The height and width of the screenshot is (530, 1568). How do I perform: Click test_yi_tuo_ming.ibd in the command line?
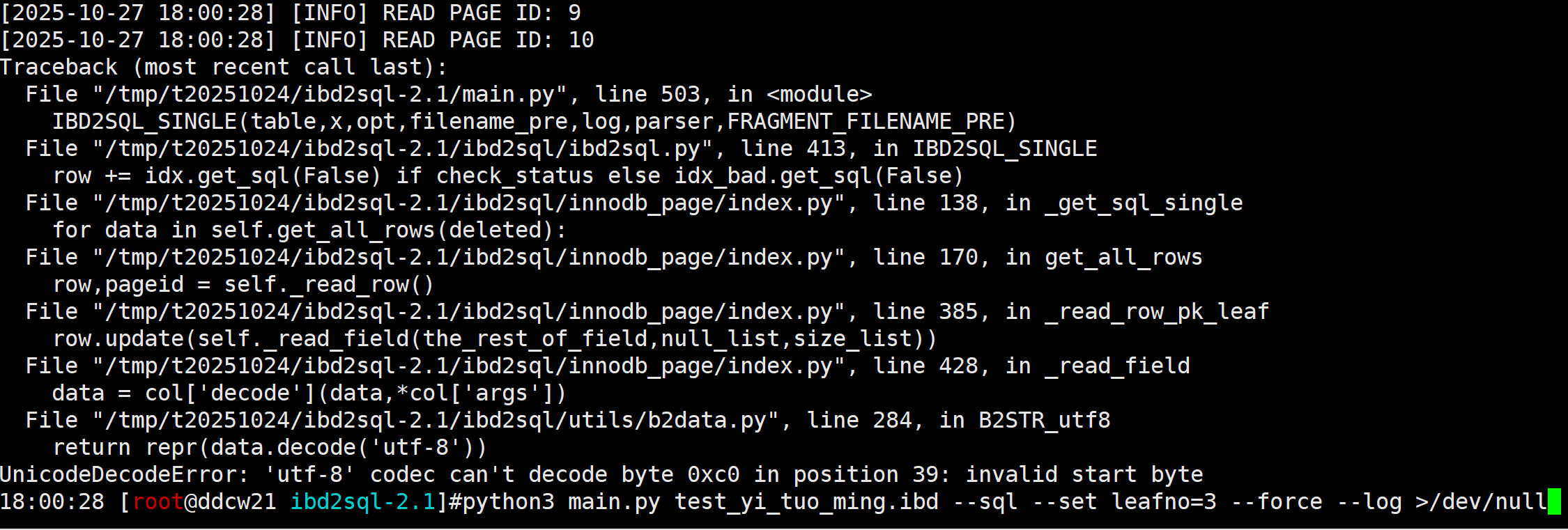pyautogui.click(x=806, y=502)
